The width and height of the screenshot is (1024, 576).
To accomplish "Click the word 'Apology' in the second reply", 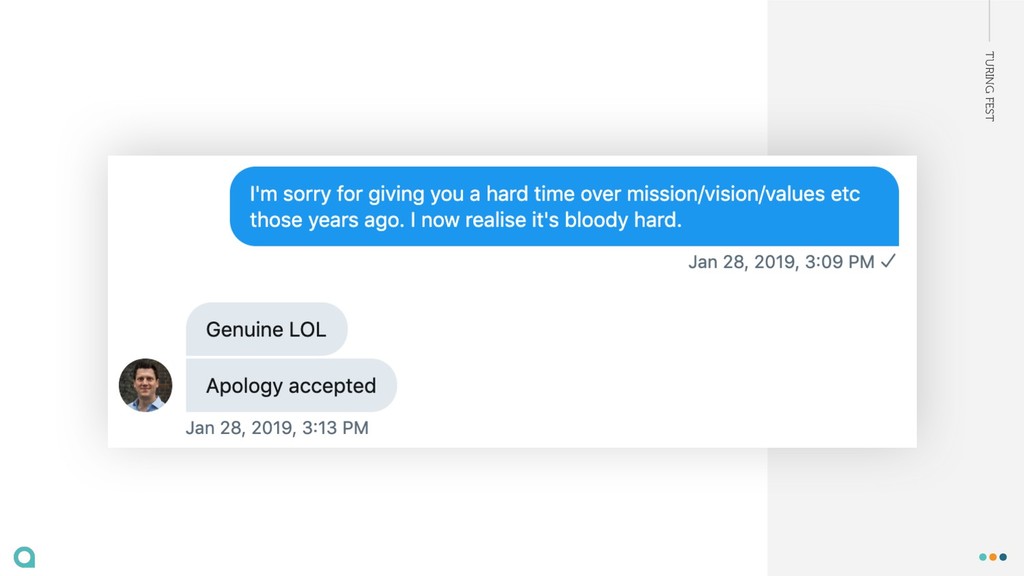I will (x=244, y=386).
